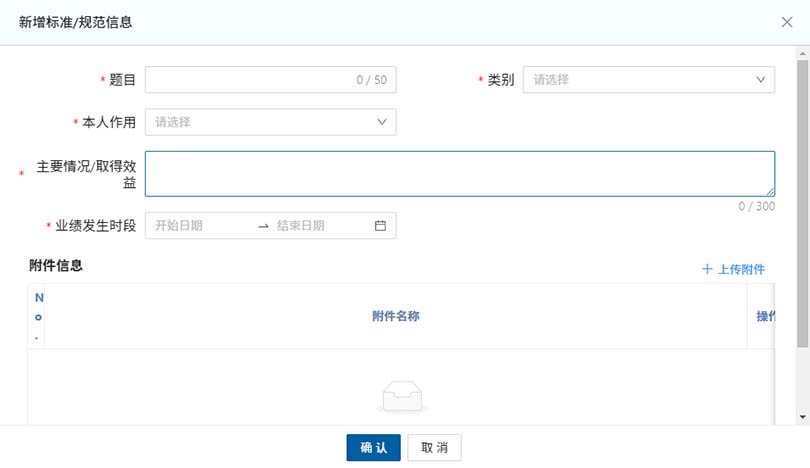Viewport: 810px width, 468px height.
Task: Click the 操作 column header
Action: (x=765, y=316)
